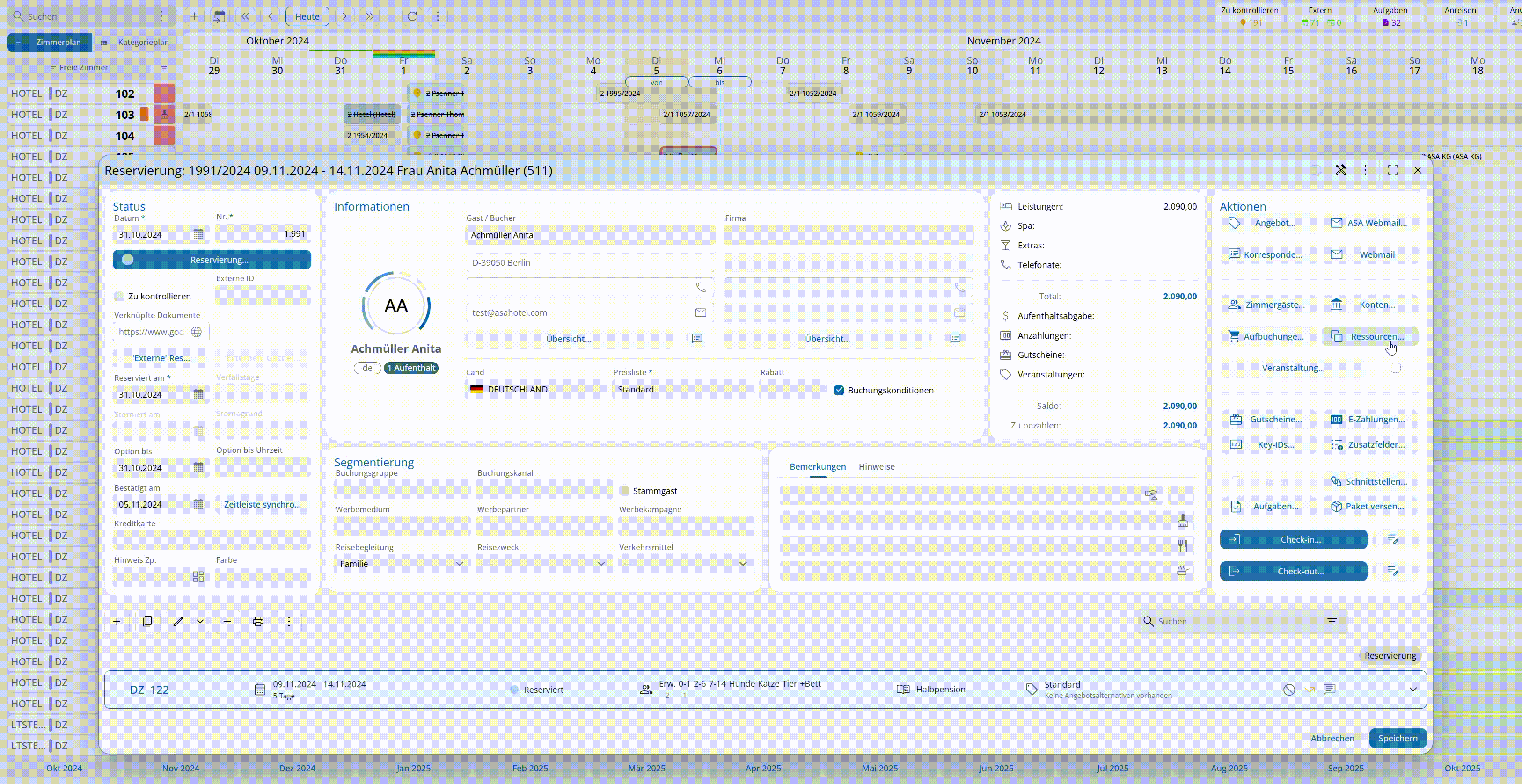Uncheck the Buchungskonditionen checkbox
This screenshot has height=784, width=1522.
pyautogui.click(x=838, y=390)
